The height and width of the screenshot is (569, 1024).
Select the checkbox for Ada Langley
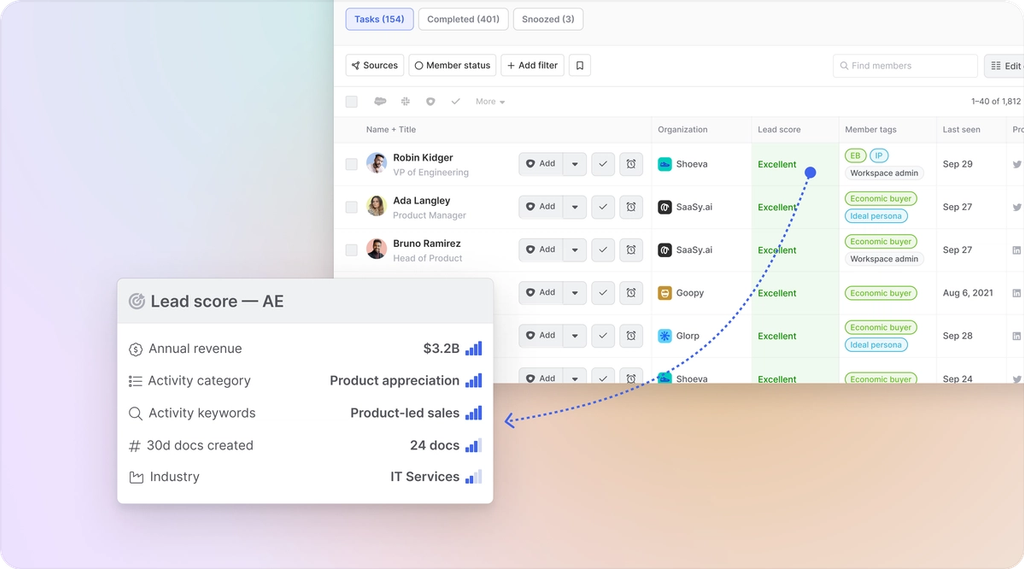tap(351, 207)
